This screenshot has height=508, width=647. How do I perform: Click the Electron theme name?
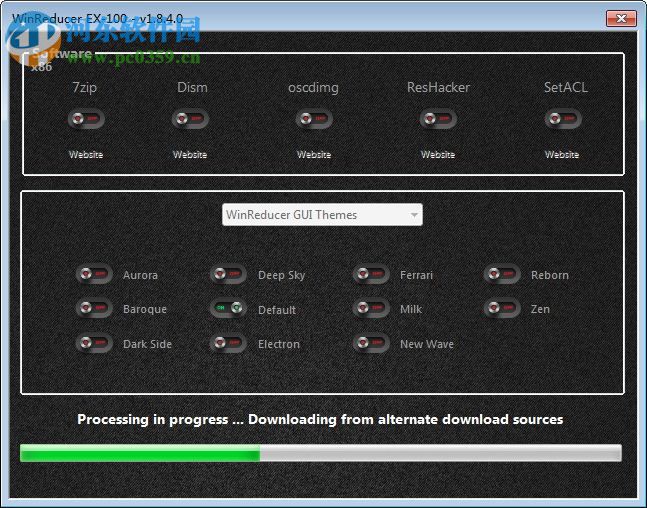[279, 344]
